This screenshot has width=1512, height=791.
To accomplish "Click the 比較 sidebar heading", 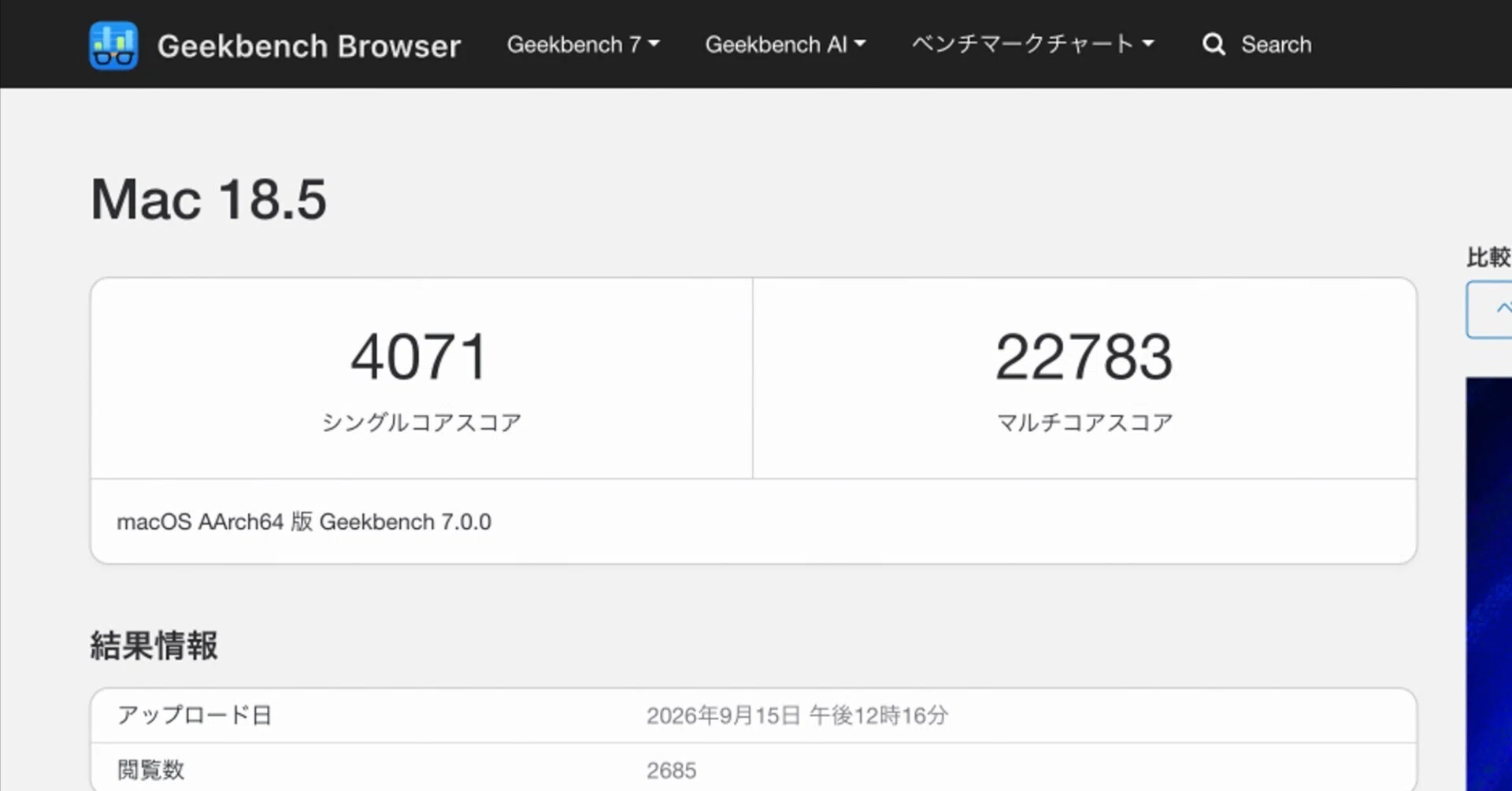I will [1488, 257].
